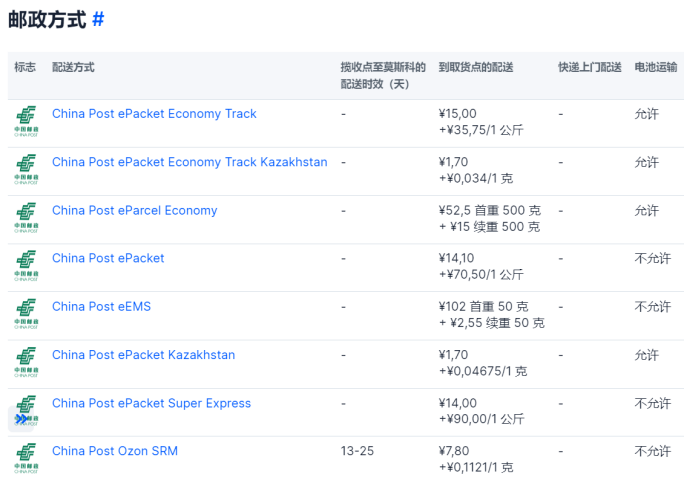The height and width of the screenshot is (484, 684).
Task: Click the 到取货点的配送 column header
Action: [476, 67]
